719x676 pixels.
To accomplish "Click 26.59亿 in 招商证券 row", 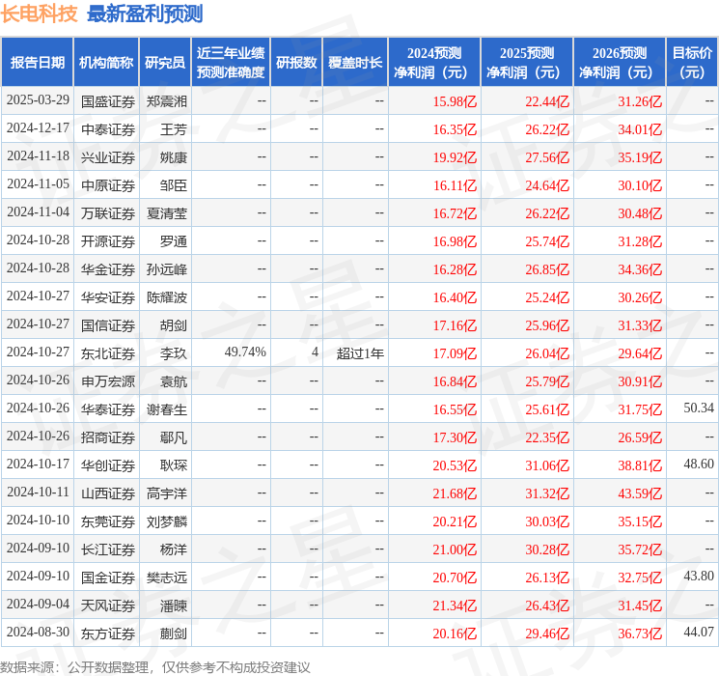I will (640, 438).
